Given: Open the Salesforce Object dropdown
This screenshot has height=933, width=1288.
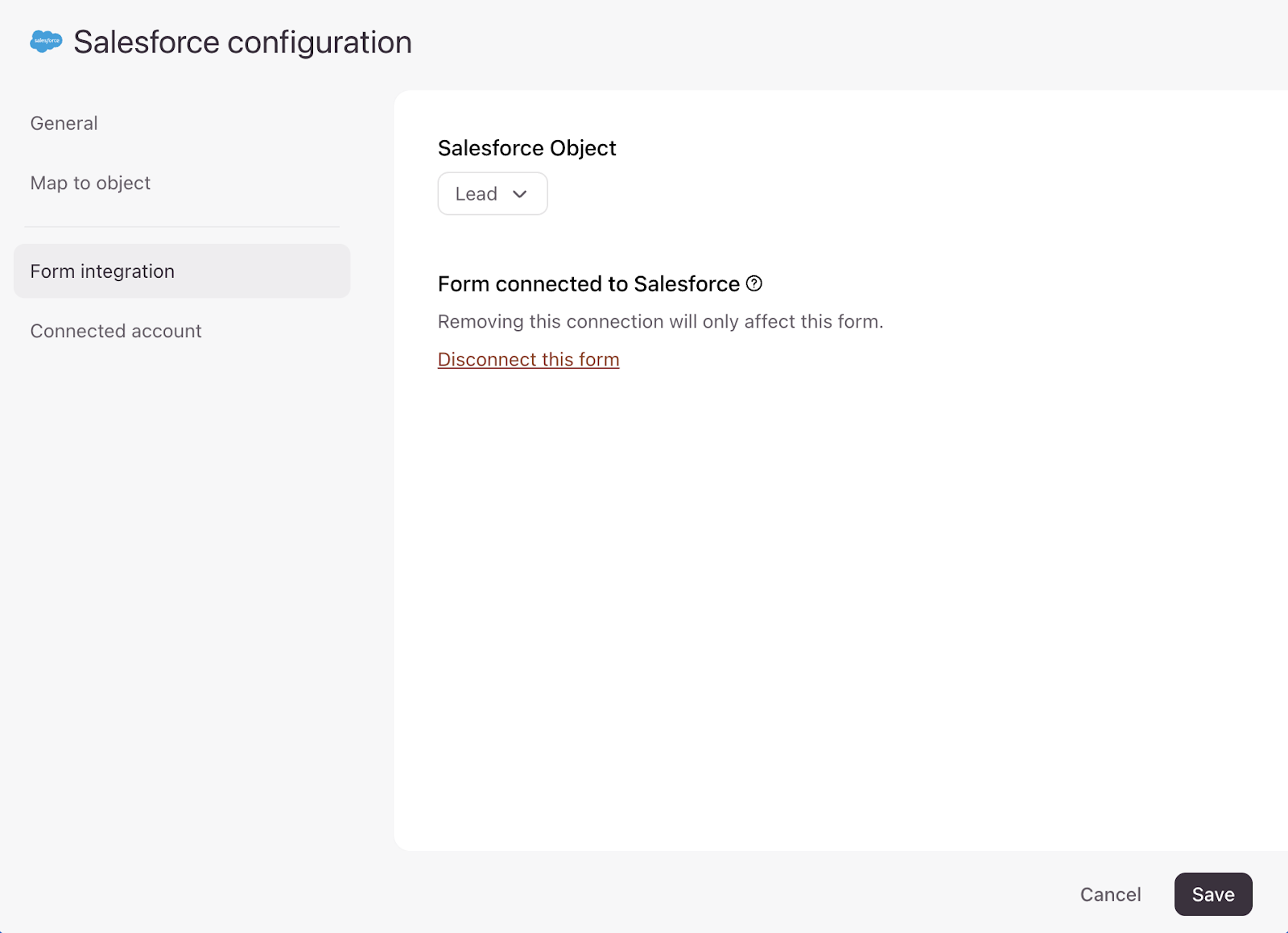Looking at the screenshot, I should [x=492, y=194].
